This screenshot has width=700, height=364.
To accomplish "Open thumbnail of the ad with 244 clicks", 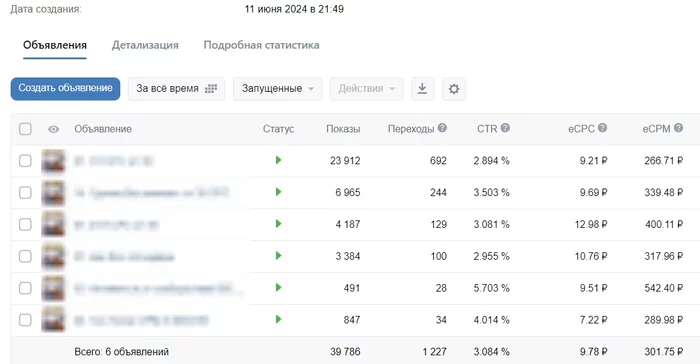I will click(x=53, y=193).
